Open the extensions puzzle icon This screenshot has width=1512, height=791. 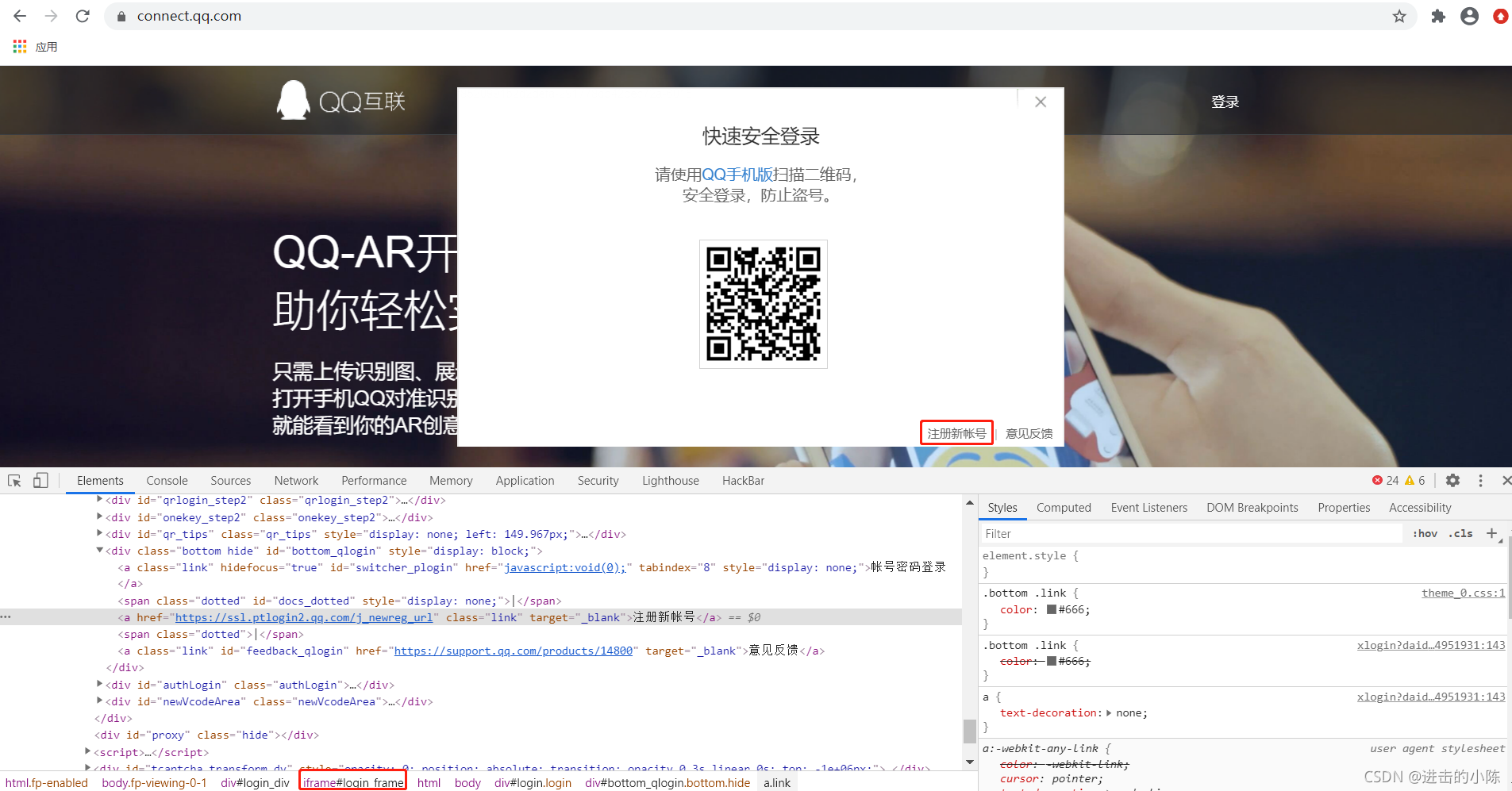[1438, 16]
